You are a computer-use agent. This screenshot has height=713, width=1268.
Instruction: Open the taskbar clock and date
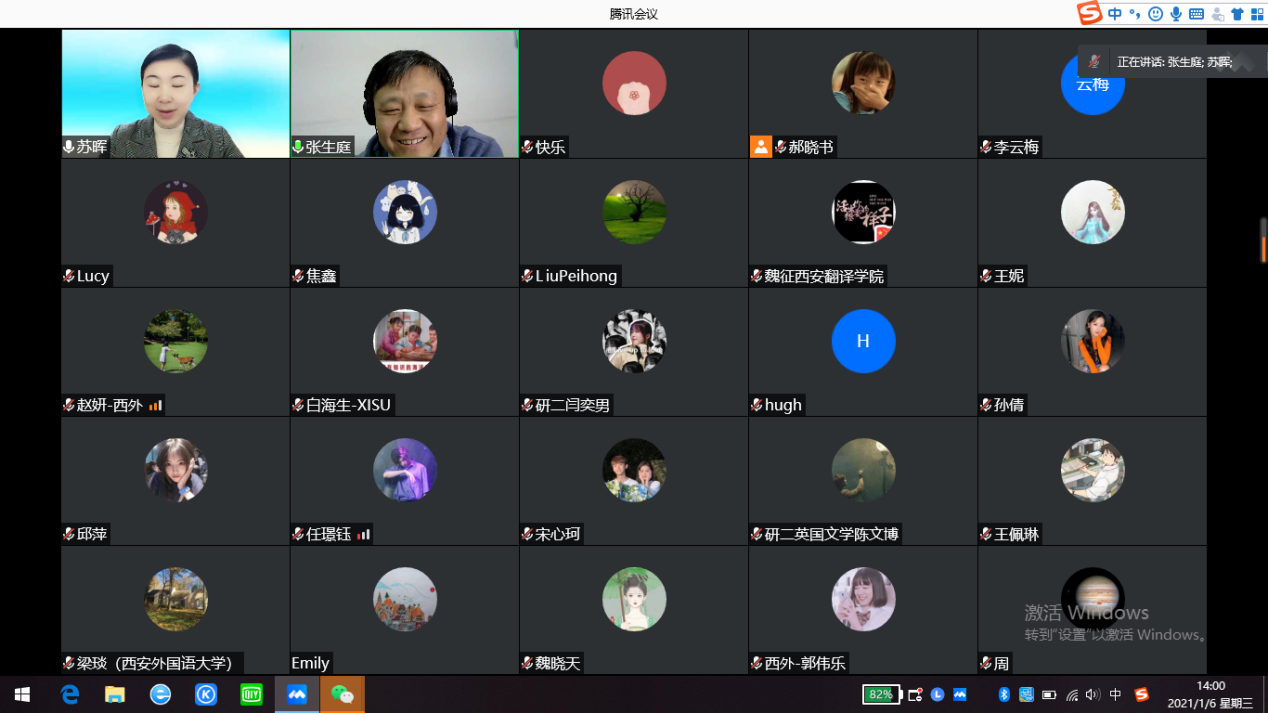[x=1210, y=694]
